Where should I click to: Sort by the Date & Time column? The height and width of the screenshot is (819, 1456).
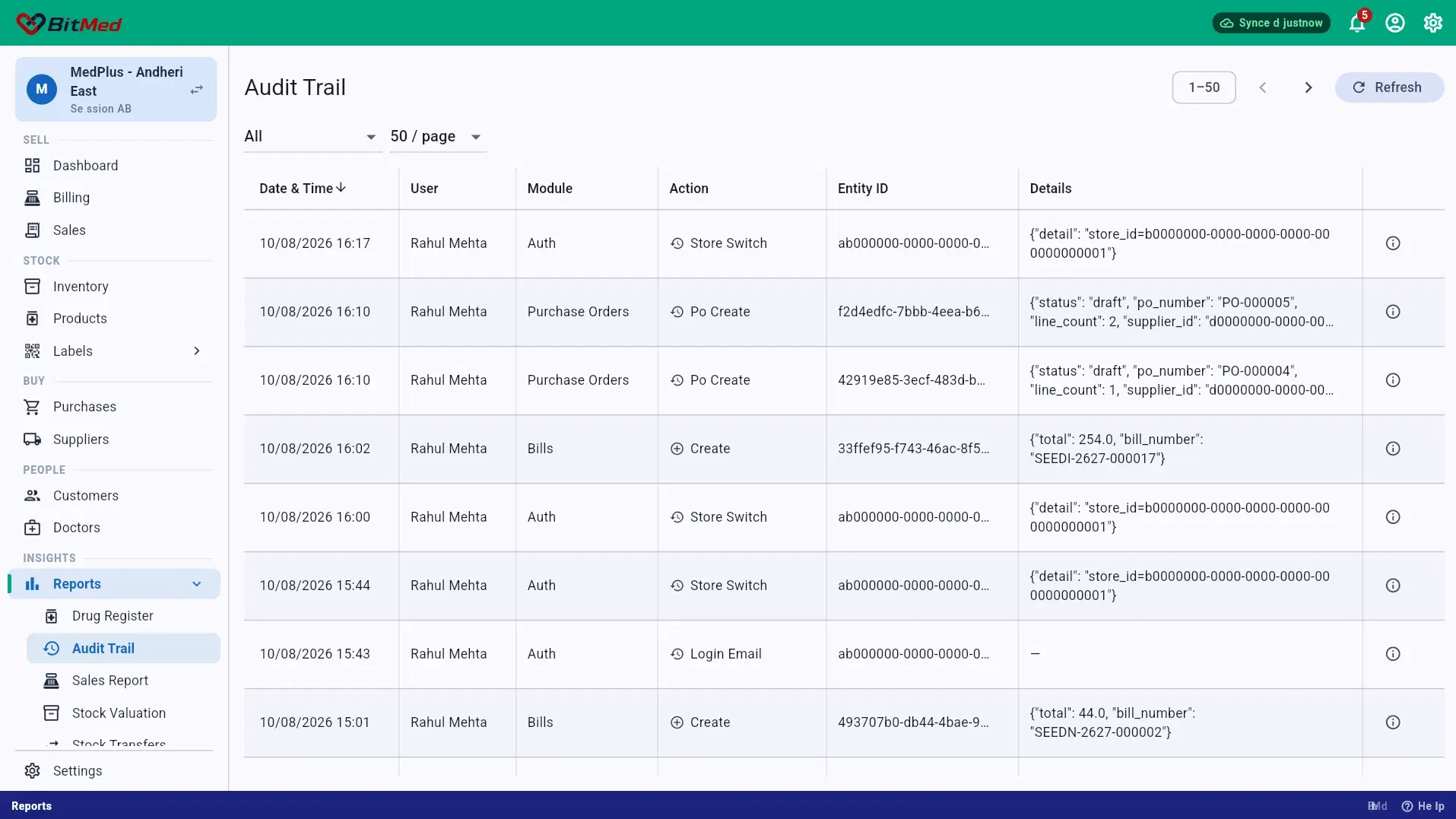click(x=303, y=189)
